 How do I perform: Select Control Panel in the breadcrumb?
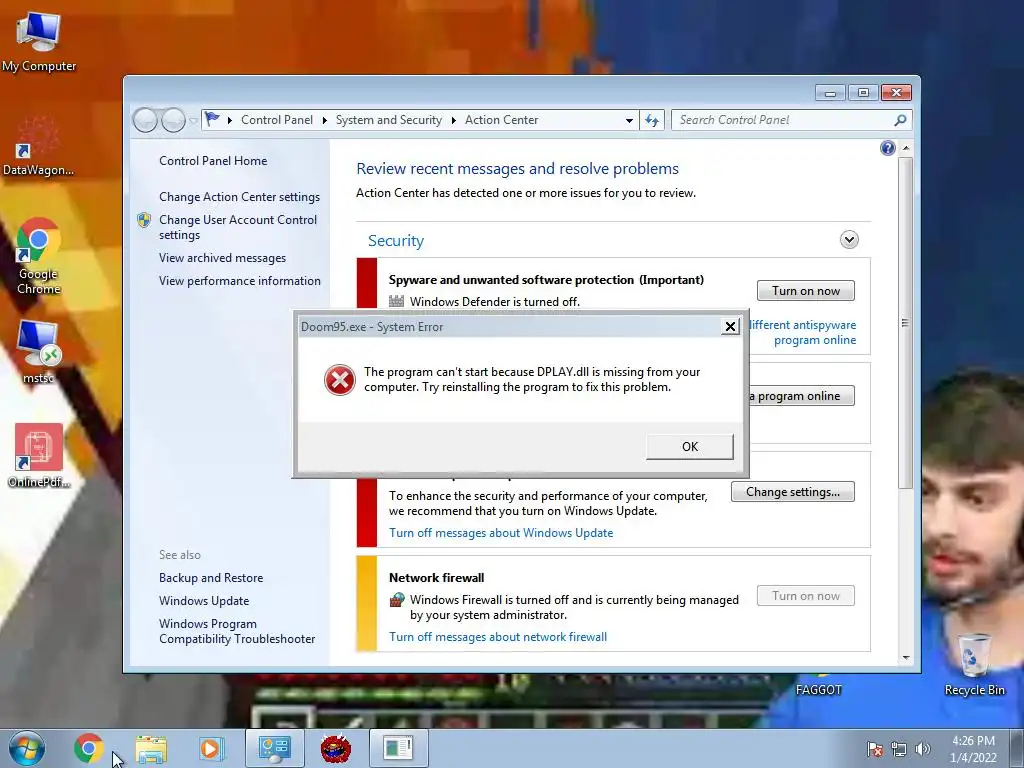[x=277, y=120]
